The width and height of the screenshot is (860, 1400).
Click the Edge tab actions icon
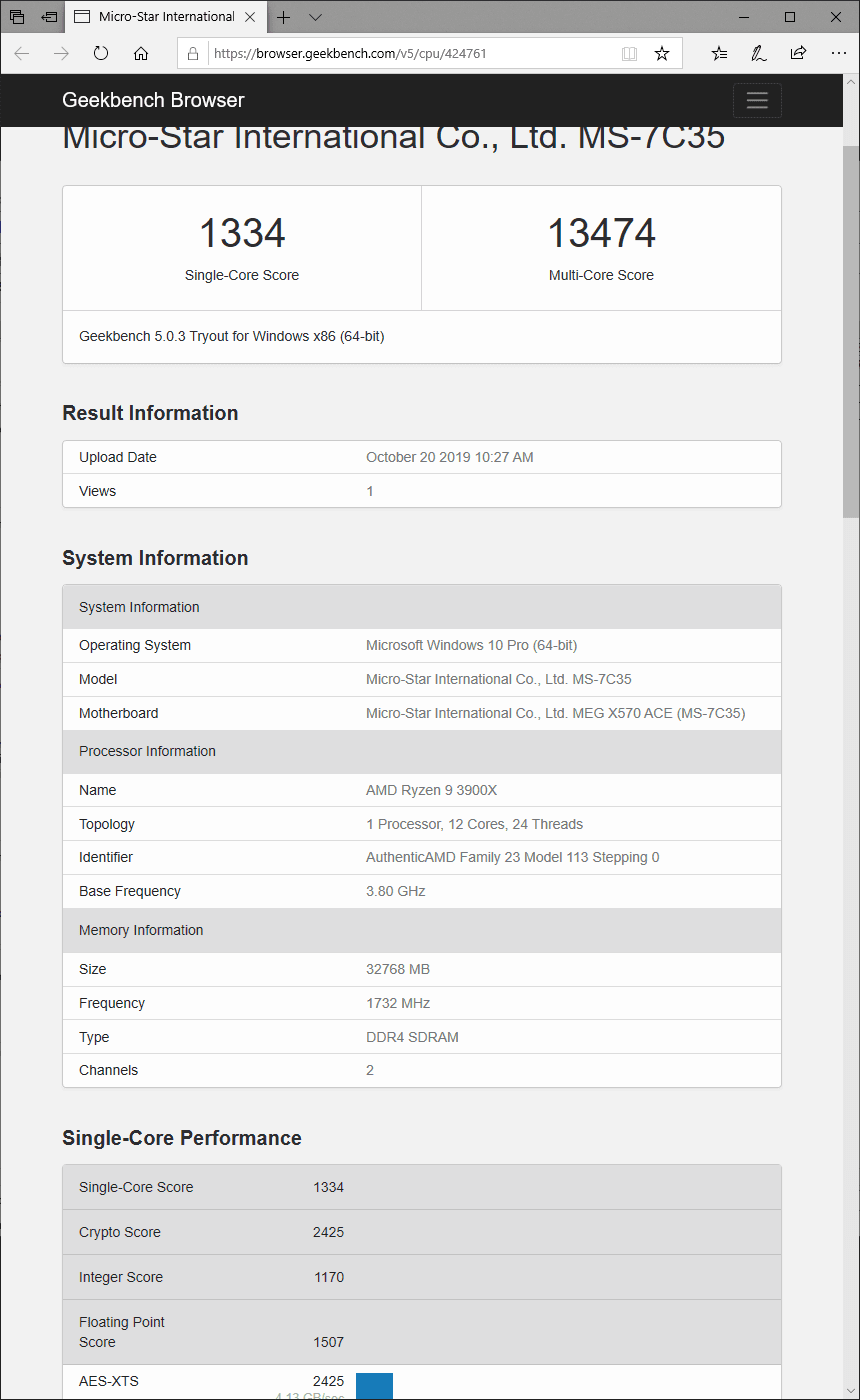17,17
